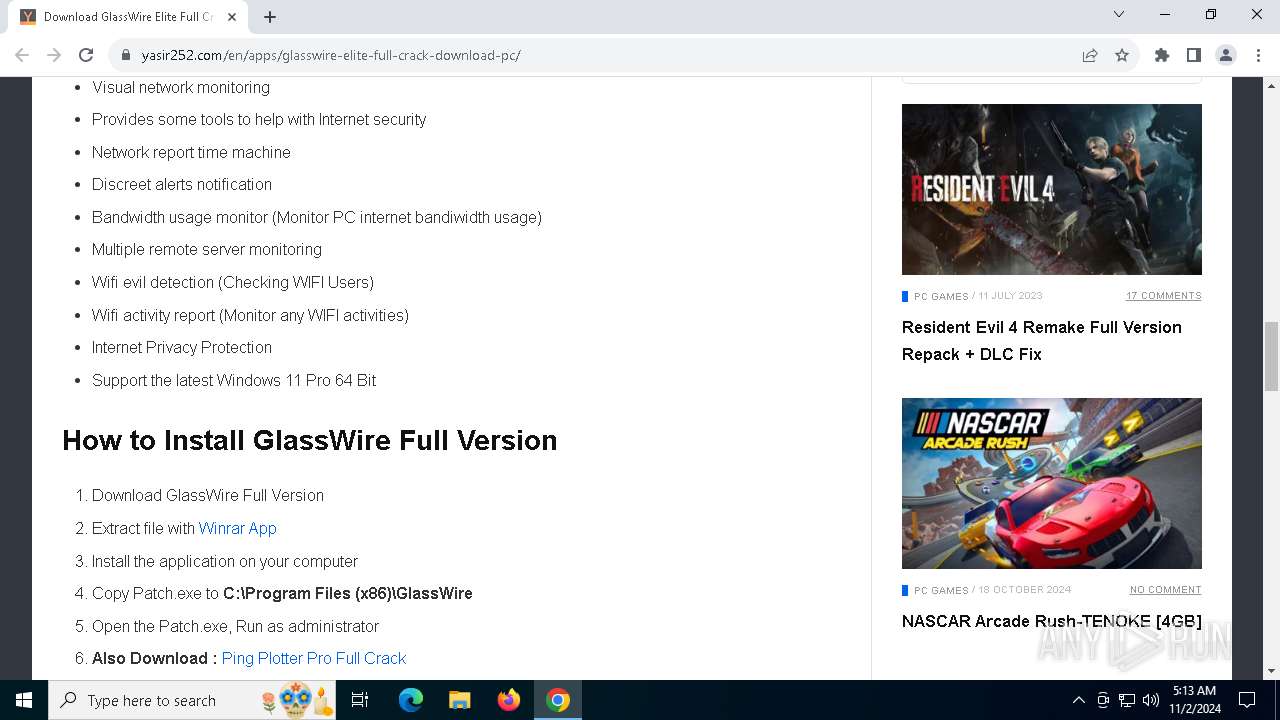This screenshot has height=720, width=1280.
Task: Select Chrome icon on the taskbar
Action: coord(558,700)
